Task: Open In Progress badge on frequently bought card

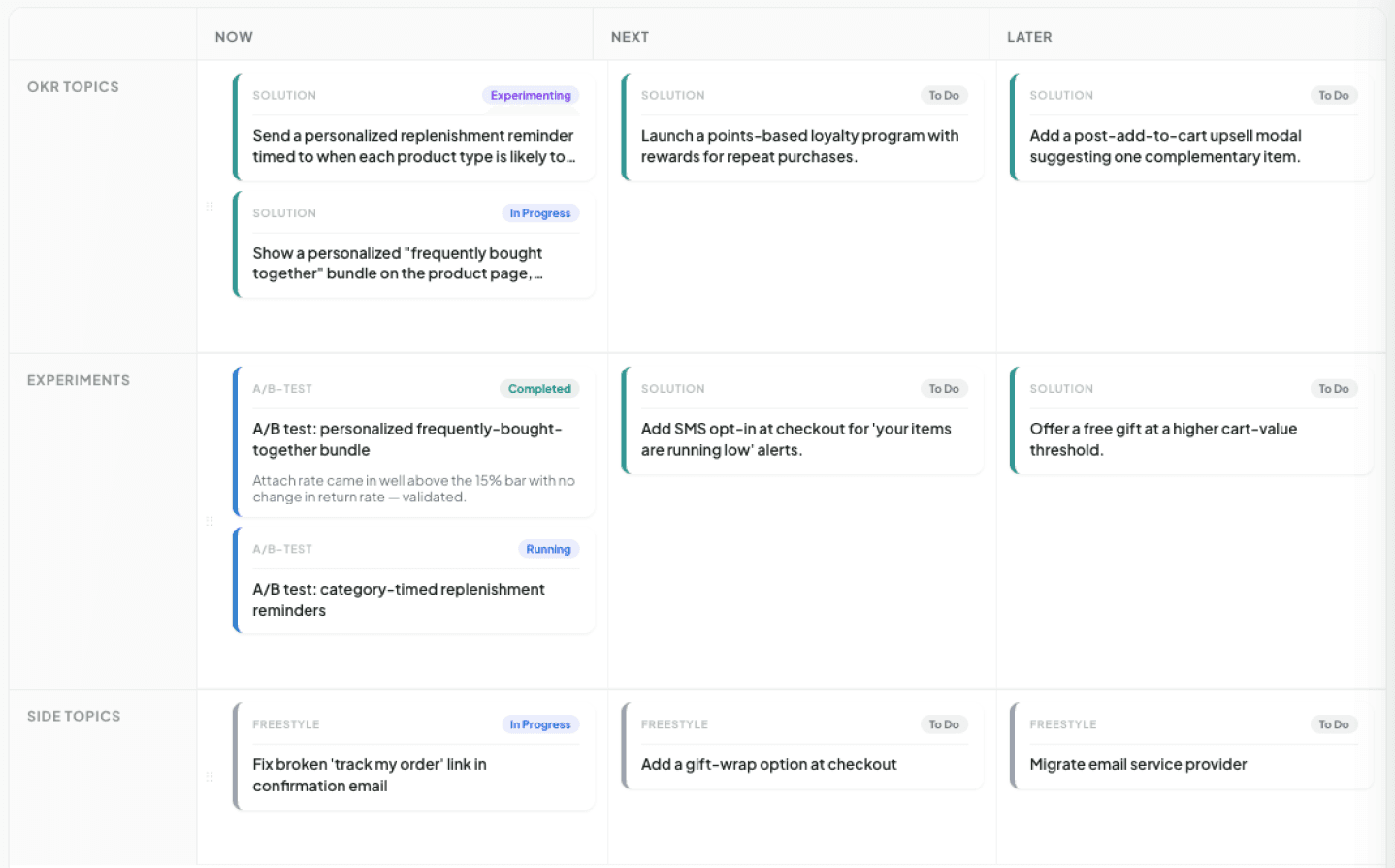Action: [x=540, y=213]
